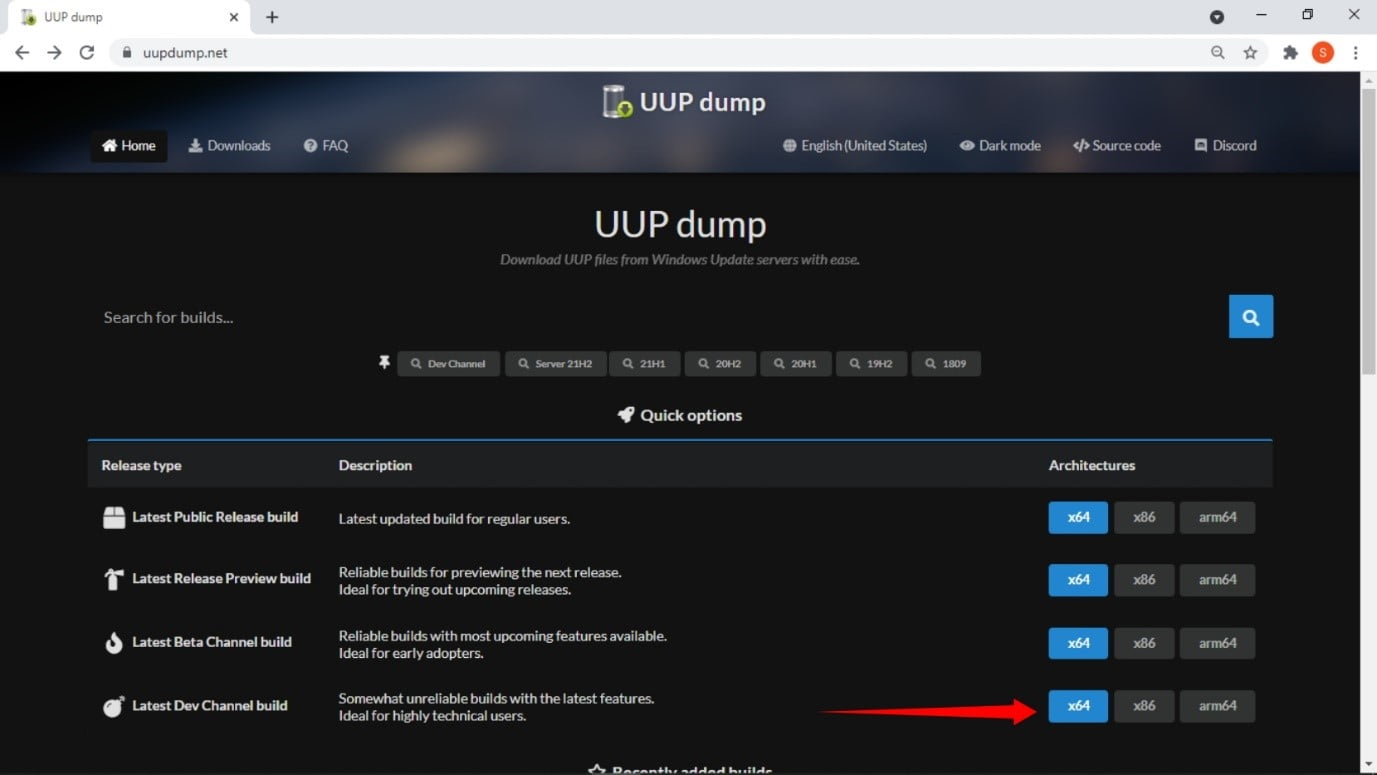
Task: Toggle Dark mode
Action: click(x=1000, y=146)
